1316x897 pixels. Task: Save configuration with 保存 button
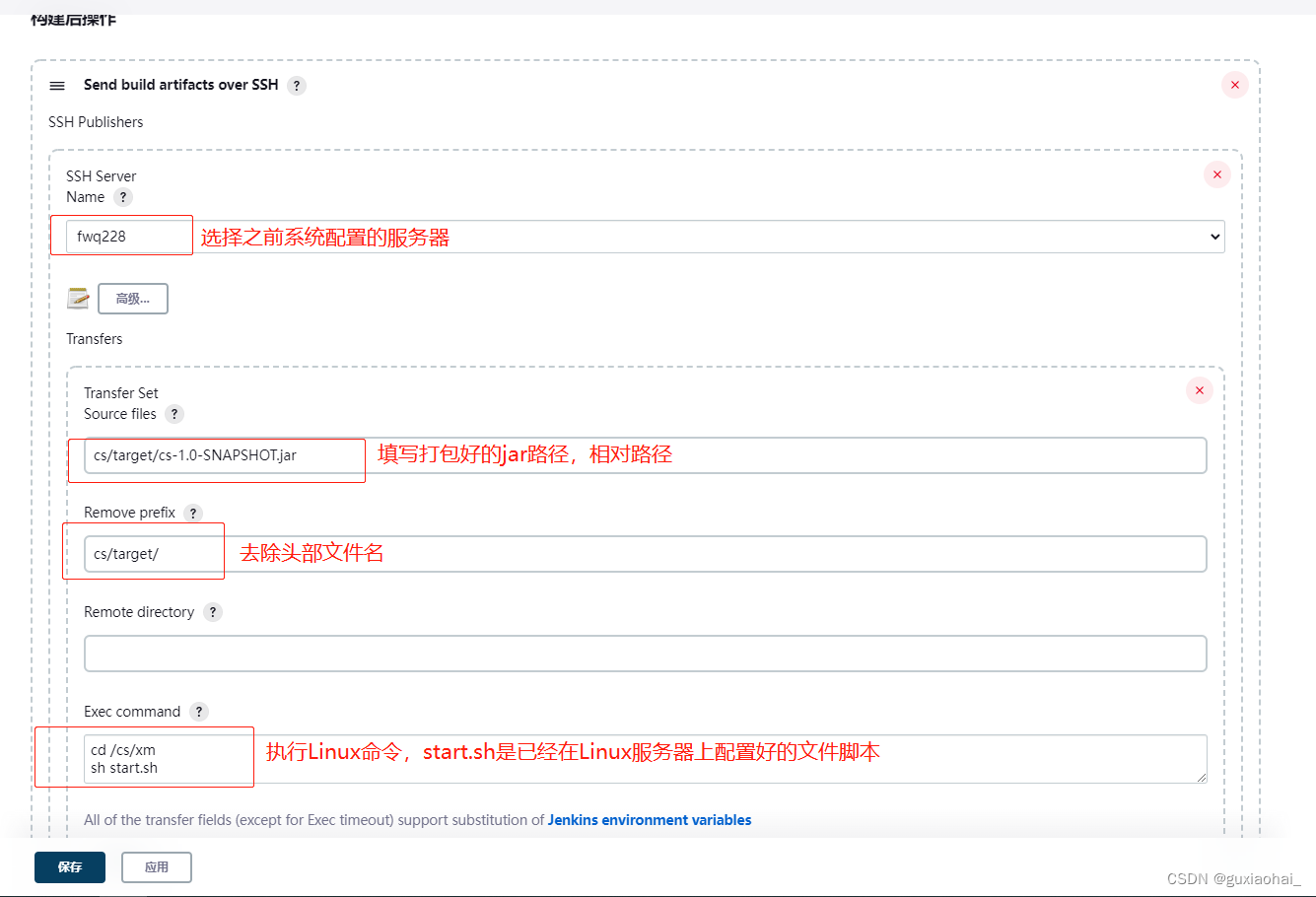(x=70, y=867)
